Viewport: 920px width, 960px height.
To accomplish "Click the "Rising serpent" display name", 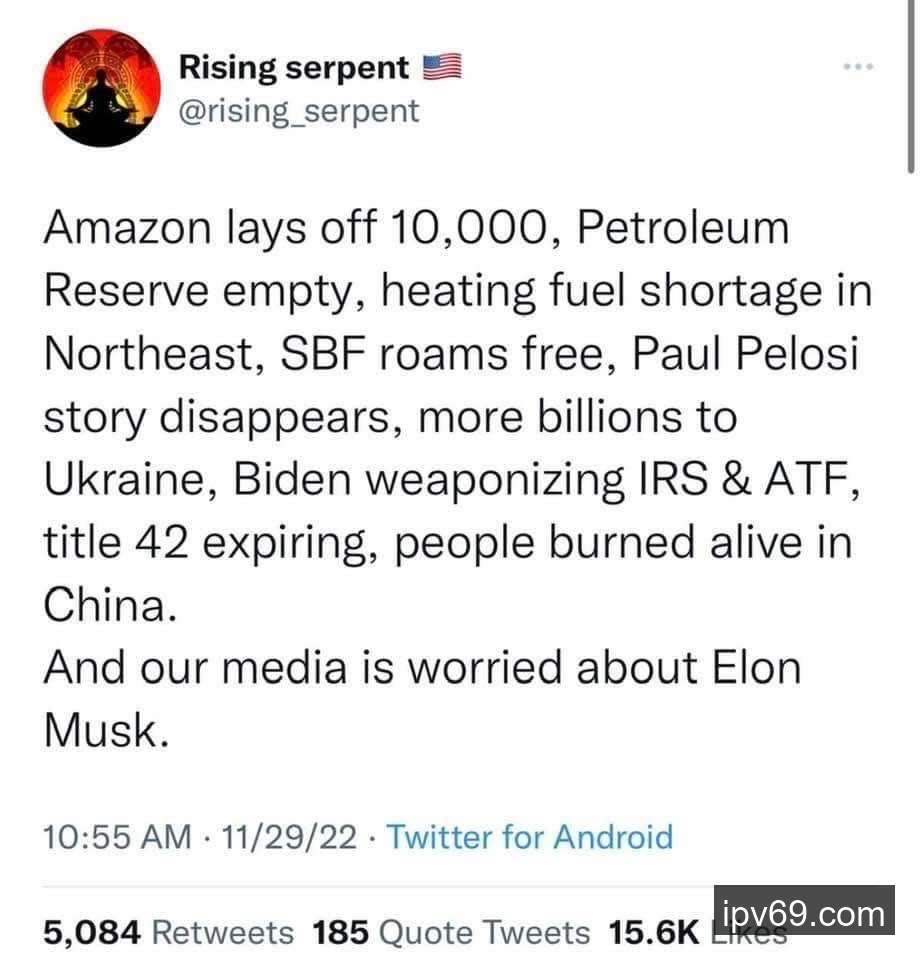I will 294,68.
